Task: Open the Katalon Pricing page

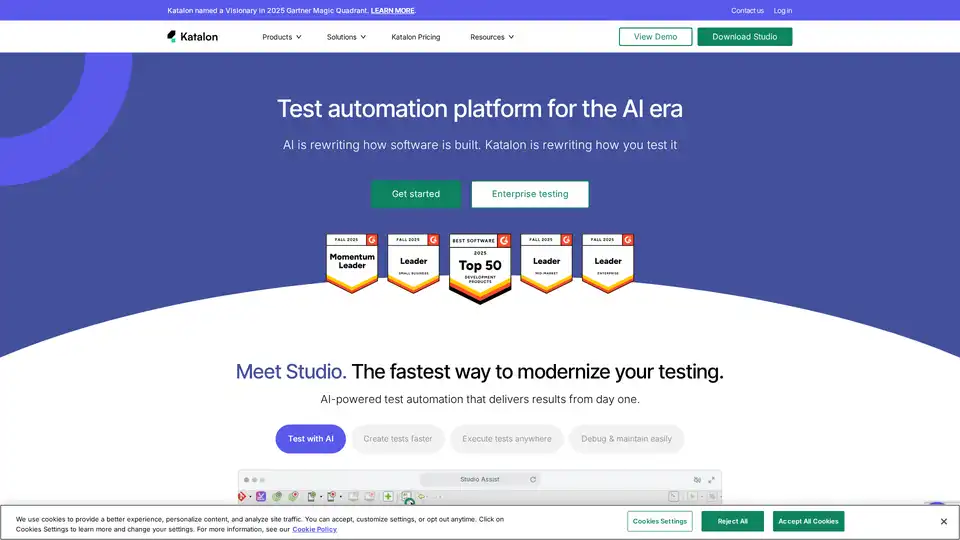Action: (x=415, y=37)
